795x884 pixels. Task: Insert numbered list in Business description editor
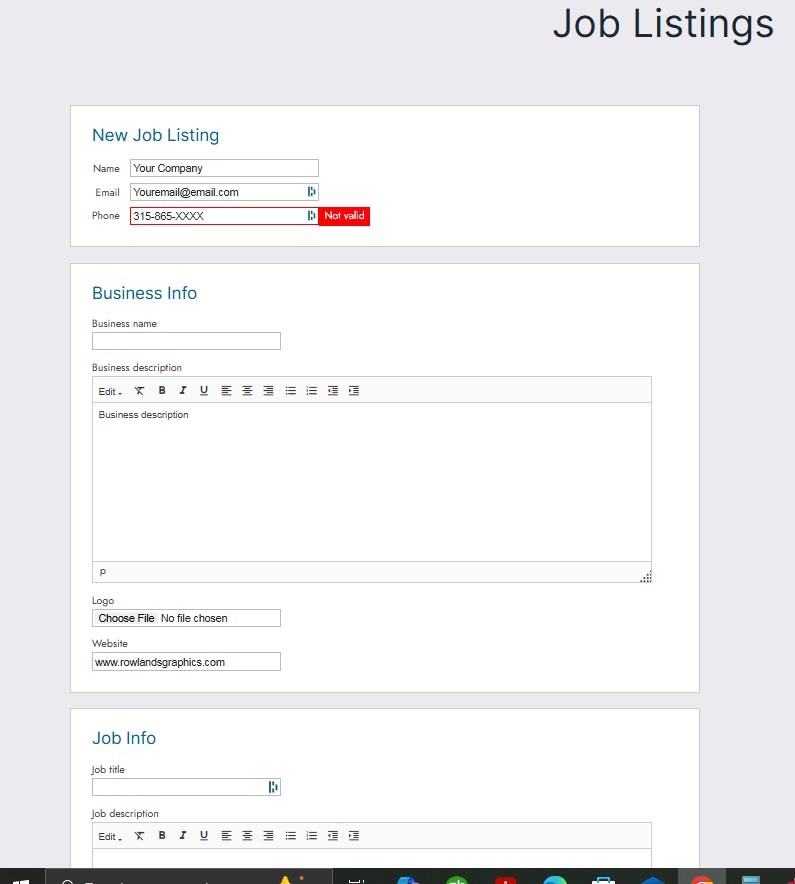(x=311, y=391)
